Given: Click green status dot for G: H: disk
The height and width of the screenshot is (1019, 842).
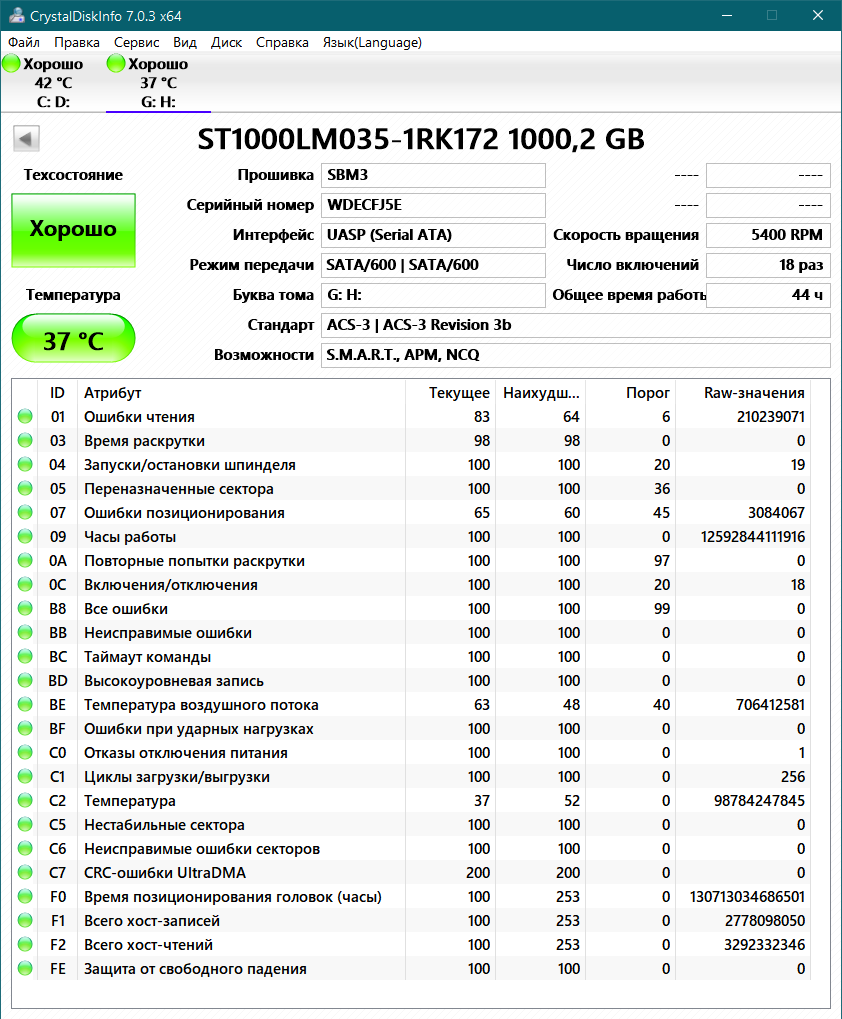Looking at the screenshot, I should (x=116, y=64).
